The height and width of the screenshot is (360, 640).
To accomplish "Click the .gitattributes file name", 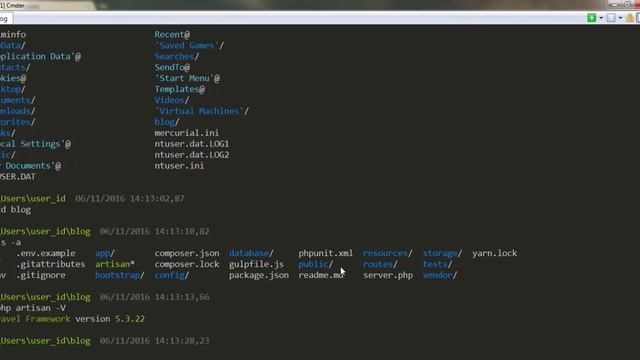I will pyautogui.click(x=51, y=264).
